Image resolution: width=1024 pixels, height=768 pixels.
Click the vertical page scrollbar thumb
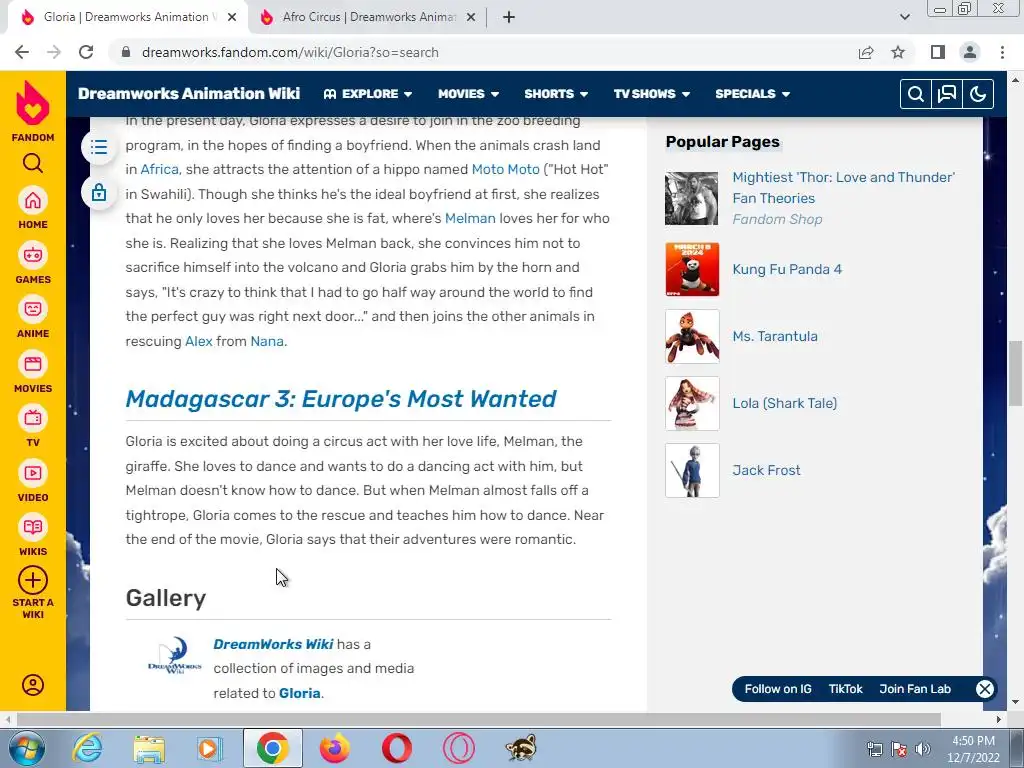[1016, 373]
